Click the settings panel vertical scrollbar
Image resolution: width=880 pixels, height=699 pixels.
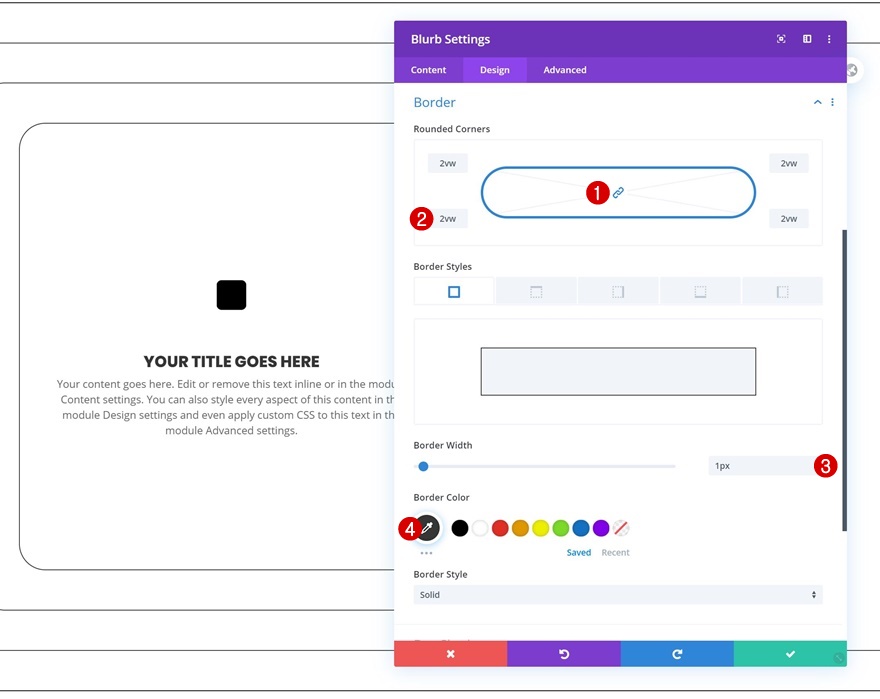coord(844,380)
